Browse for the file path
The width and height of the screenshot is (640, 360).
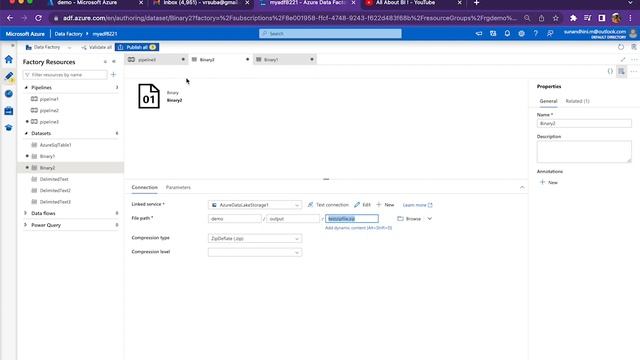pyautogui.click(x=409, y=219)
